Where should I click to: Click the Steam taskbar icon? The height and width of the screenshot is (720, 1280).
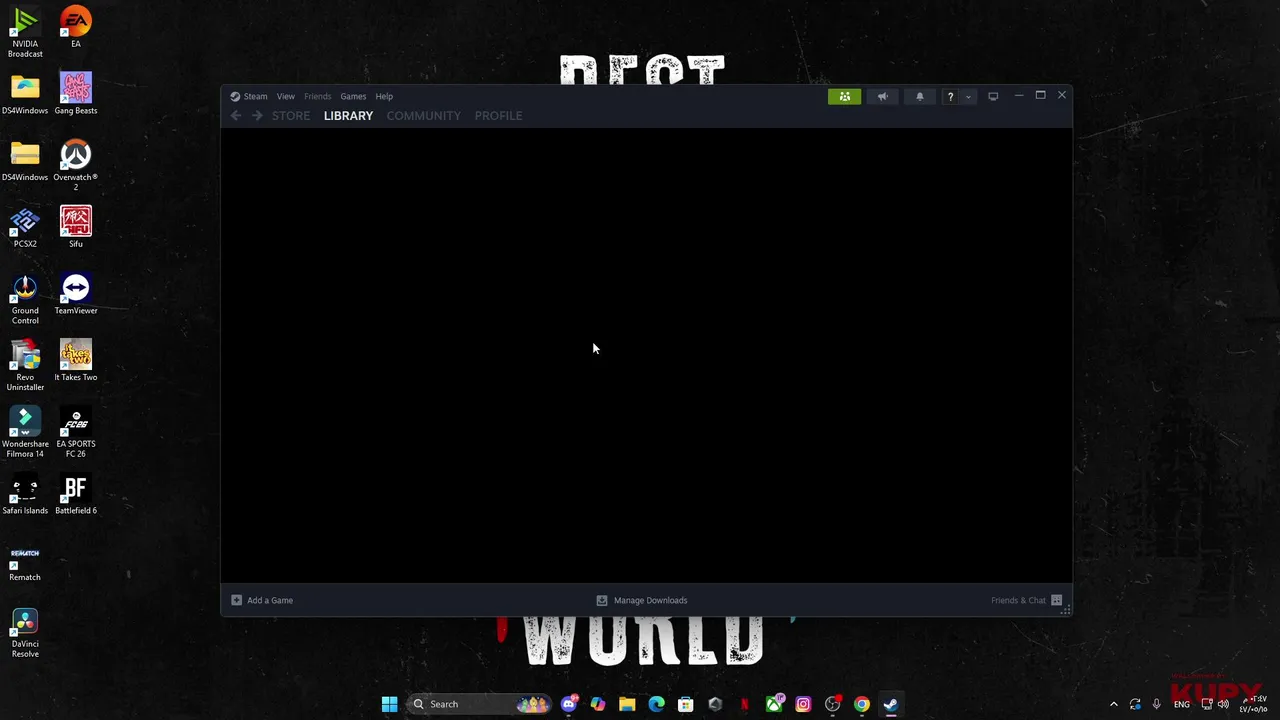(890, 704)
